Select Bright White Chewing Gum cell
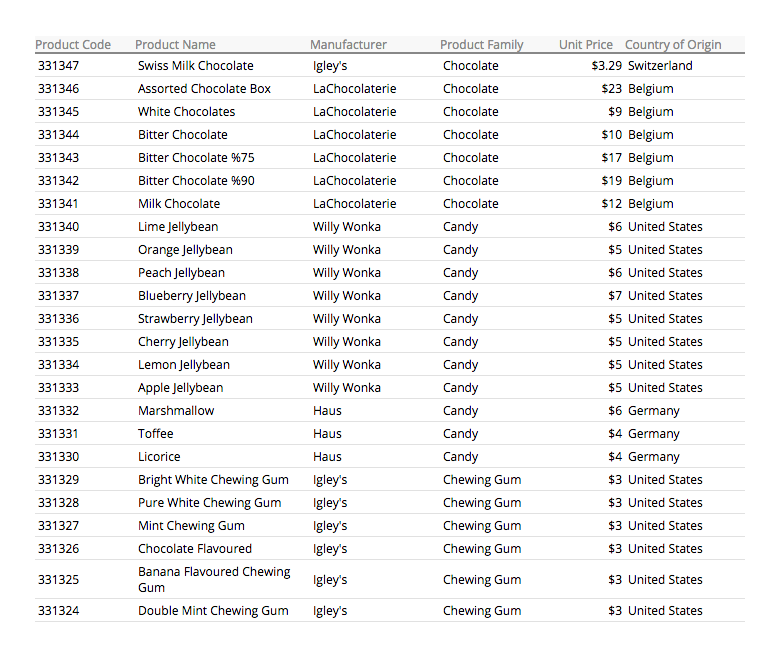760x663 pixels. tap(213, 480)
